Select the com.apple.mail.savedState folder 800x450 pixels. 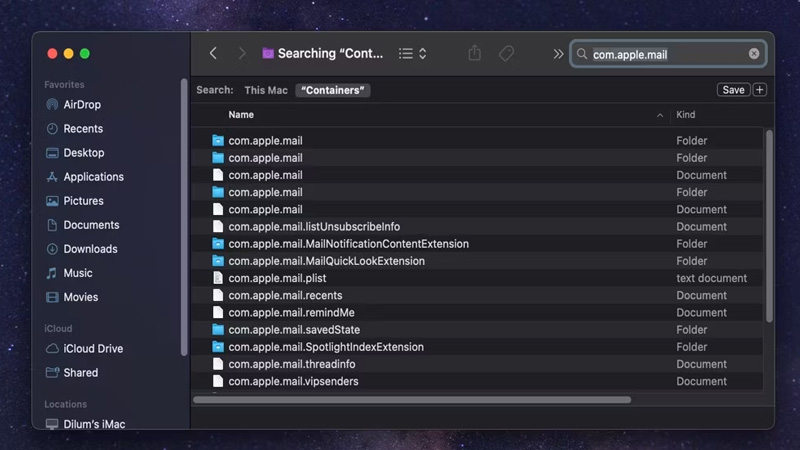[x=293, y=330]
